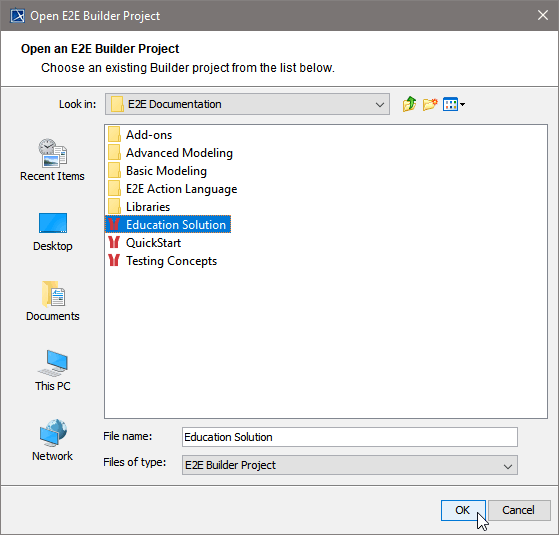Open This PC shortcut
Screen dimensions: 559x535
click(x=52, y=371)
